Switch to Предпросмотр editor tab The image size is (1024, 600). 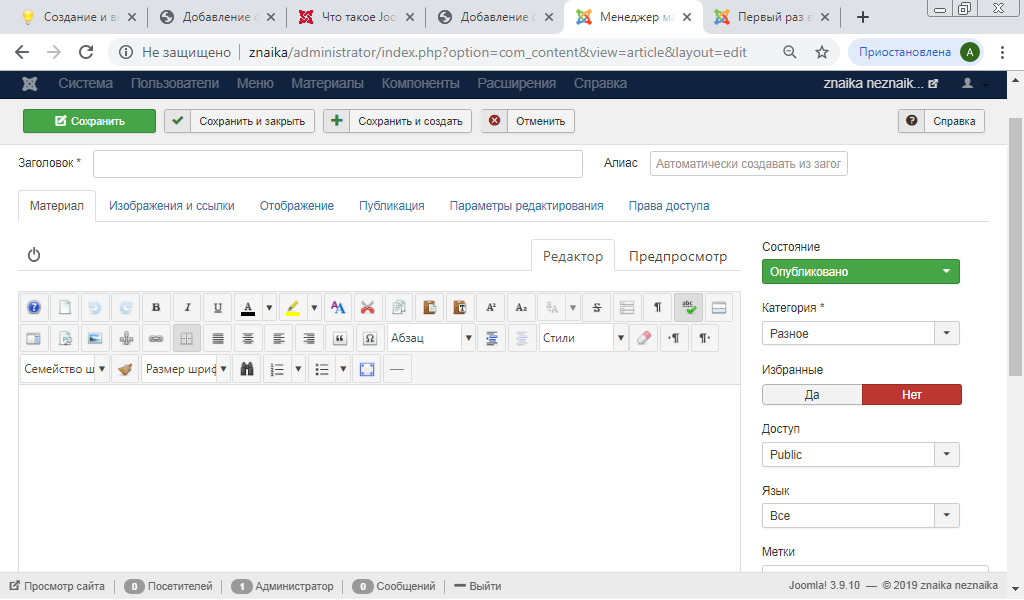pos(678,257)
